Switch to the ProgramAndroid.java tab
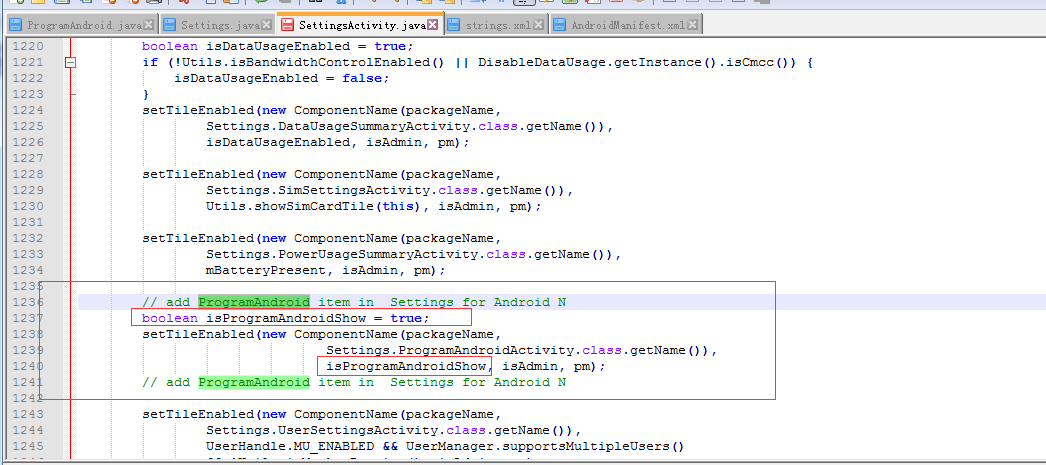Screen dimensions: 1046x465 (81, 25)
